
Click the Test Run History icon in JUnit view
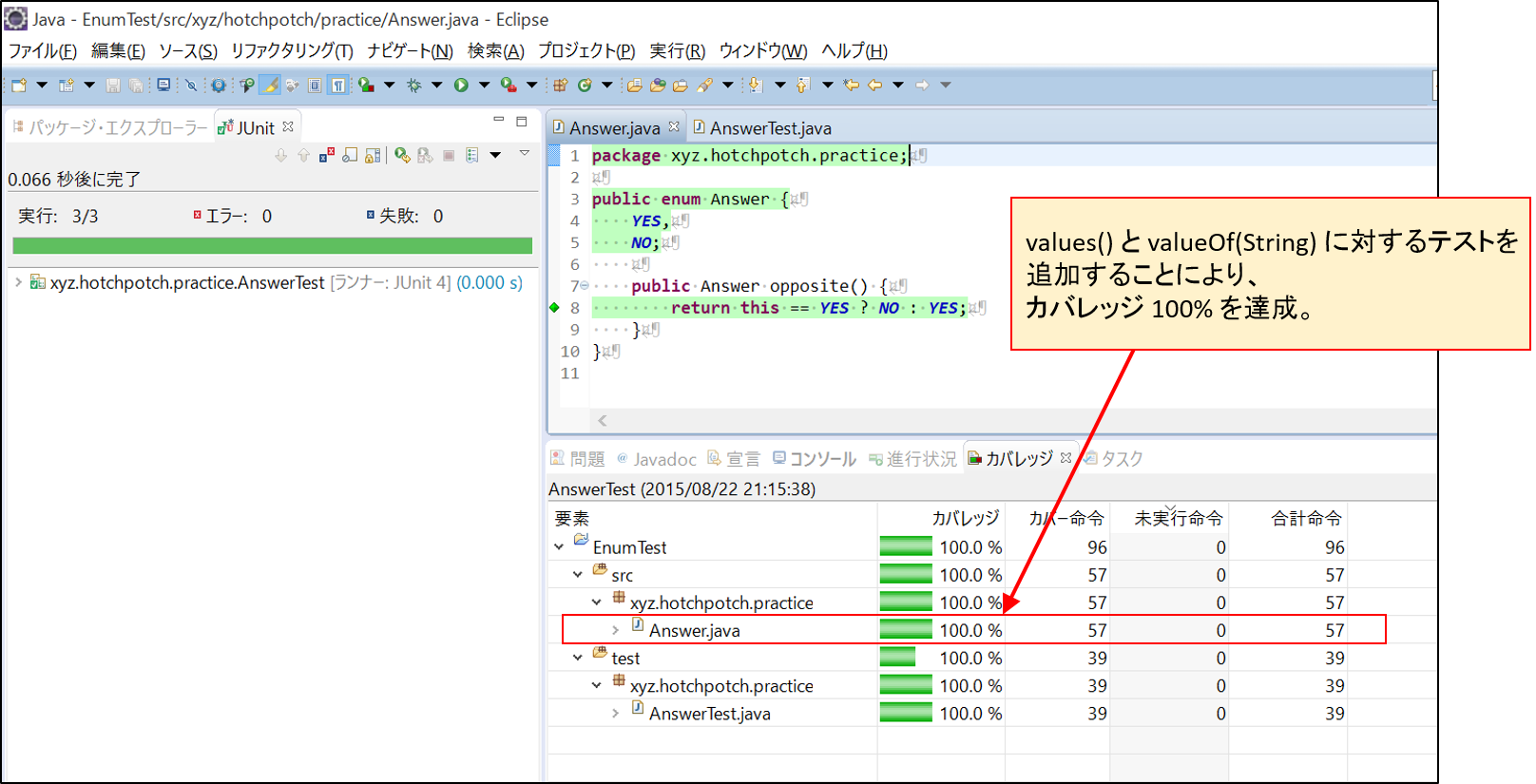point(472,155)
